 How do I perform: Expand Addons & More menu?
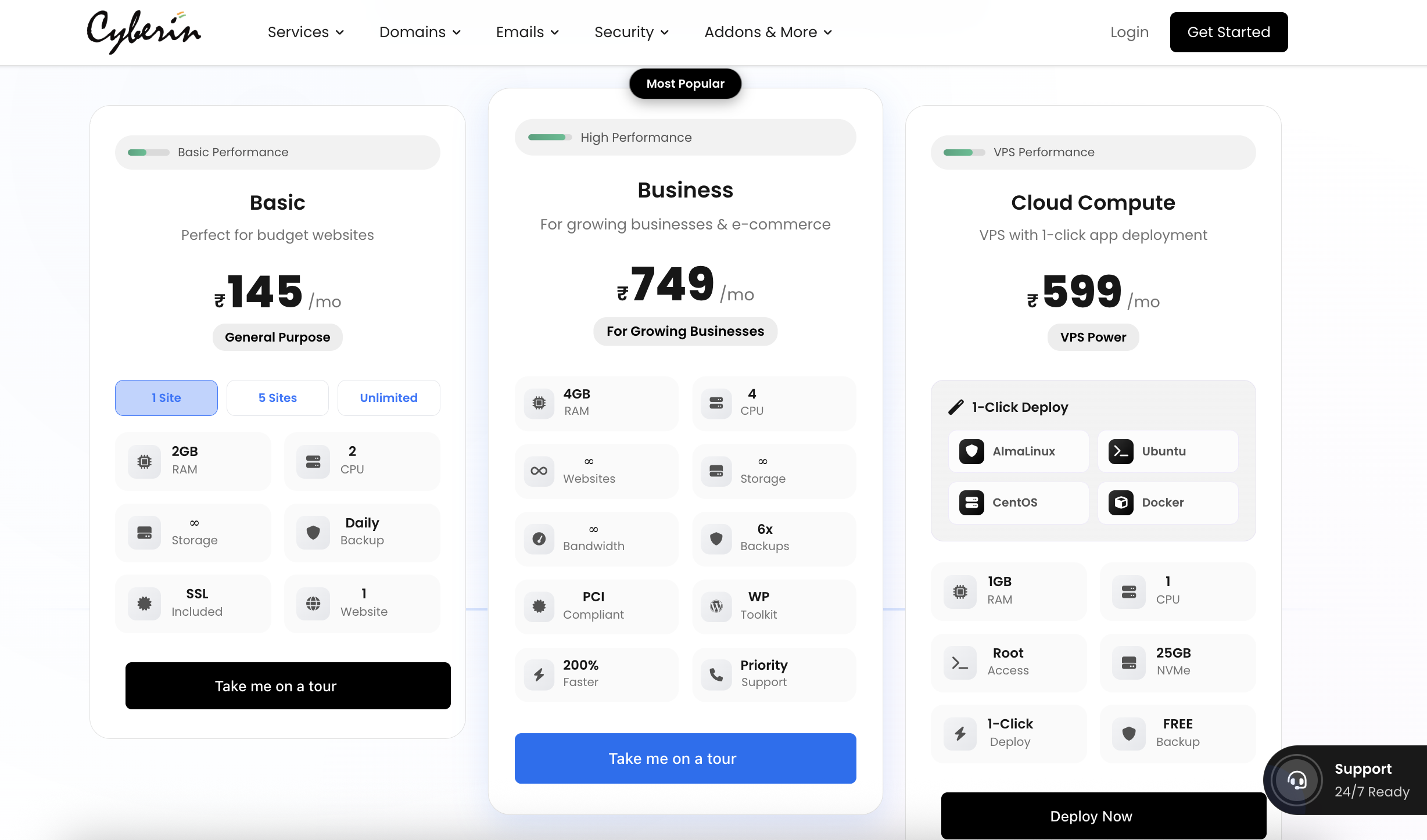click(768, 32)
